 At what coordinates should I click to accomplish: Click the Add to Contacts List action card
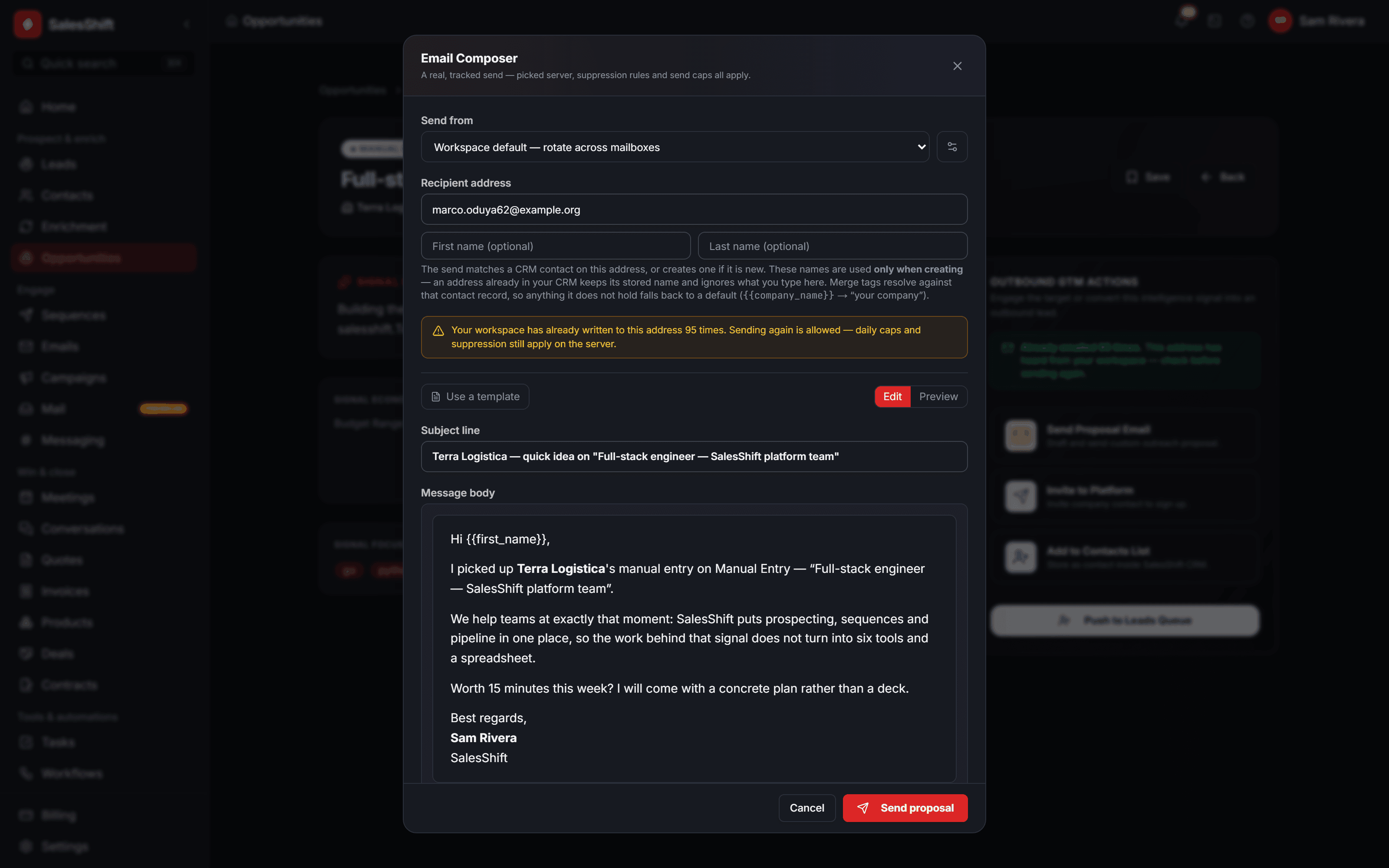[x=1125, y=557]
